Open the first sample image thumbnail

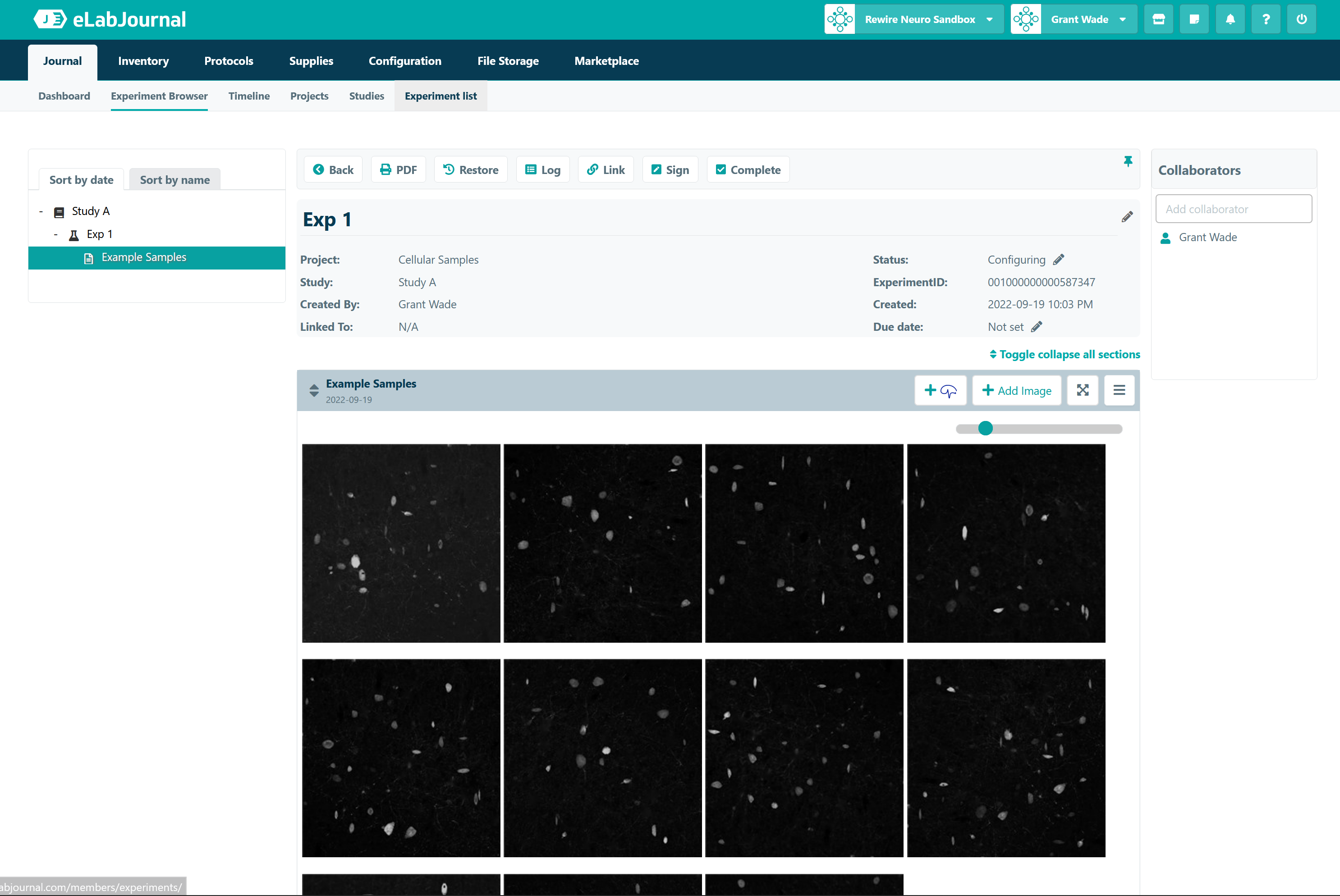click(x=401, y=544)
